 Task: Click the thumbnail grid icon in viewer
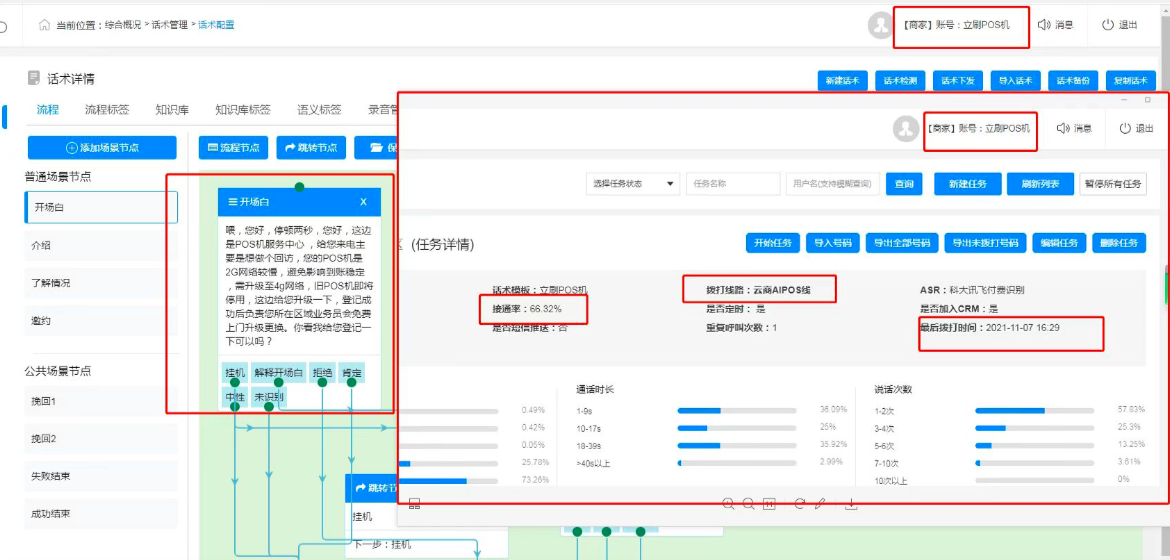(x=415, y=504)
